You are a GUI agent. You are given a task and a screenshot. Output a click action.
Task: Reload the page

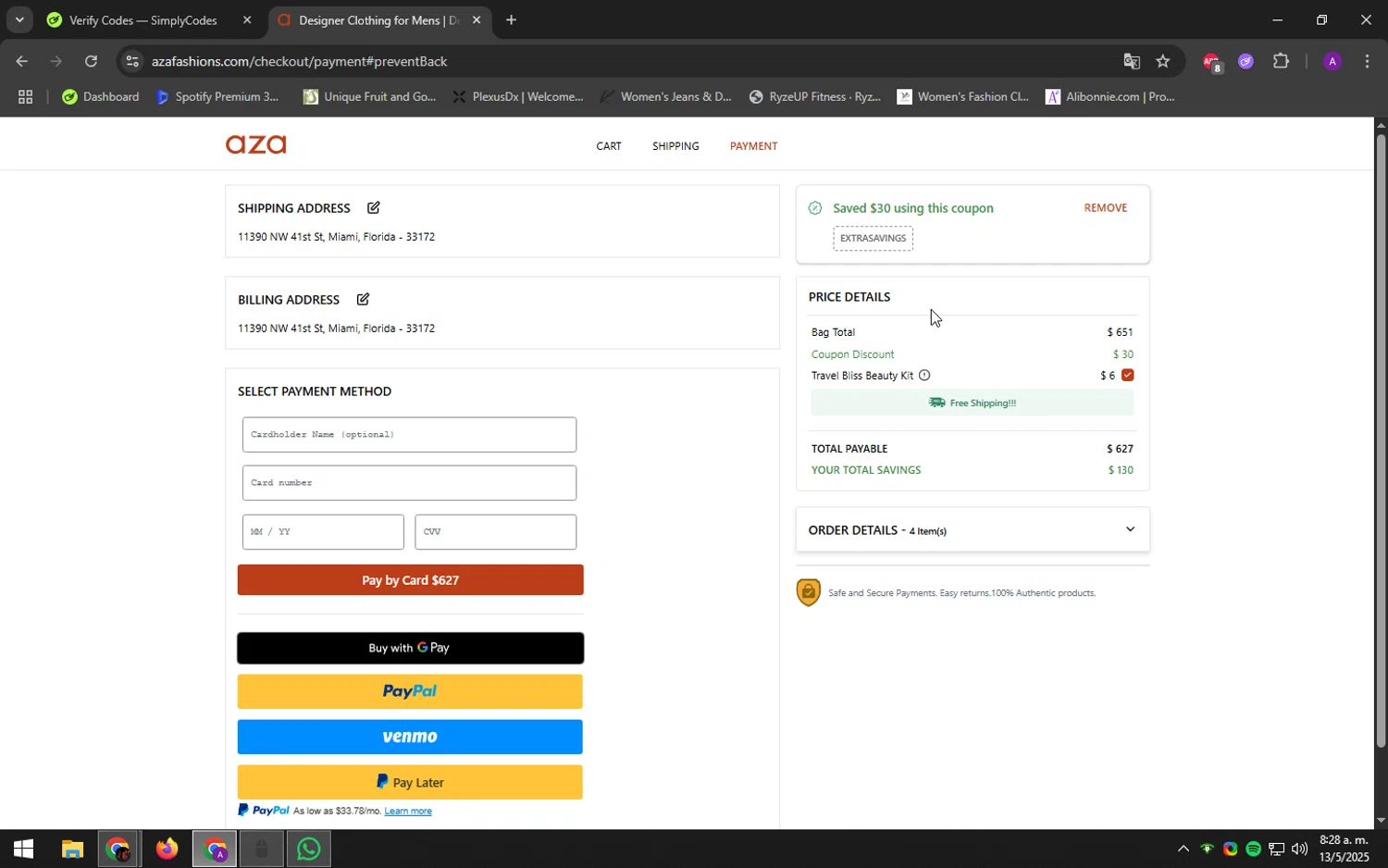(x=91, y=61)
